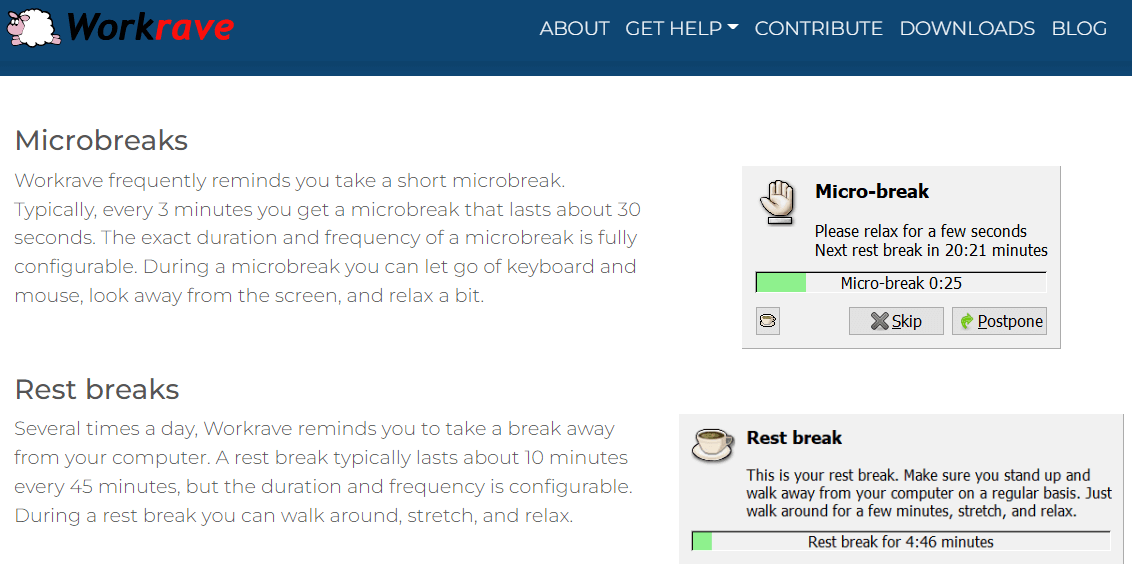This screenshot has width=1132, height=564.
Task: Click the X icon on Skip button
Action: point(879,321)
